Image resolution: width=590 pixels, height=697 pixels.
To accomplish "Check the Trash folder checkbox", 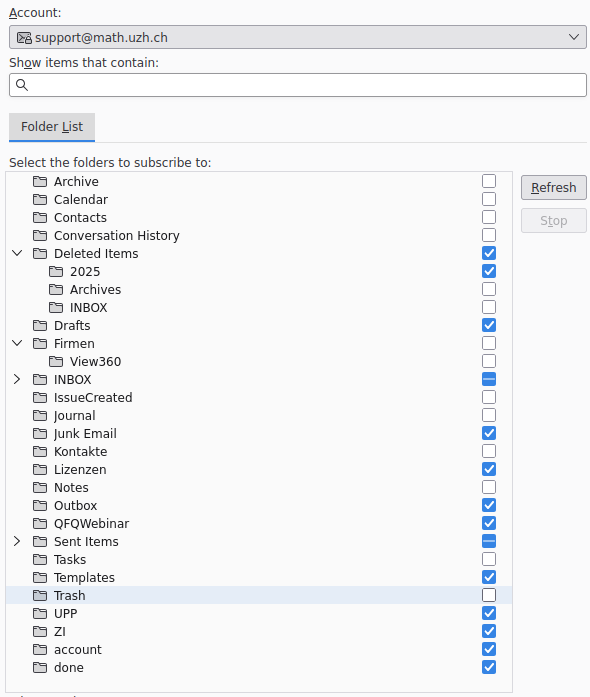I will [489, 595].
